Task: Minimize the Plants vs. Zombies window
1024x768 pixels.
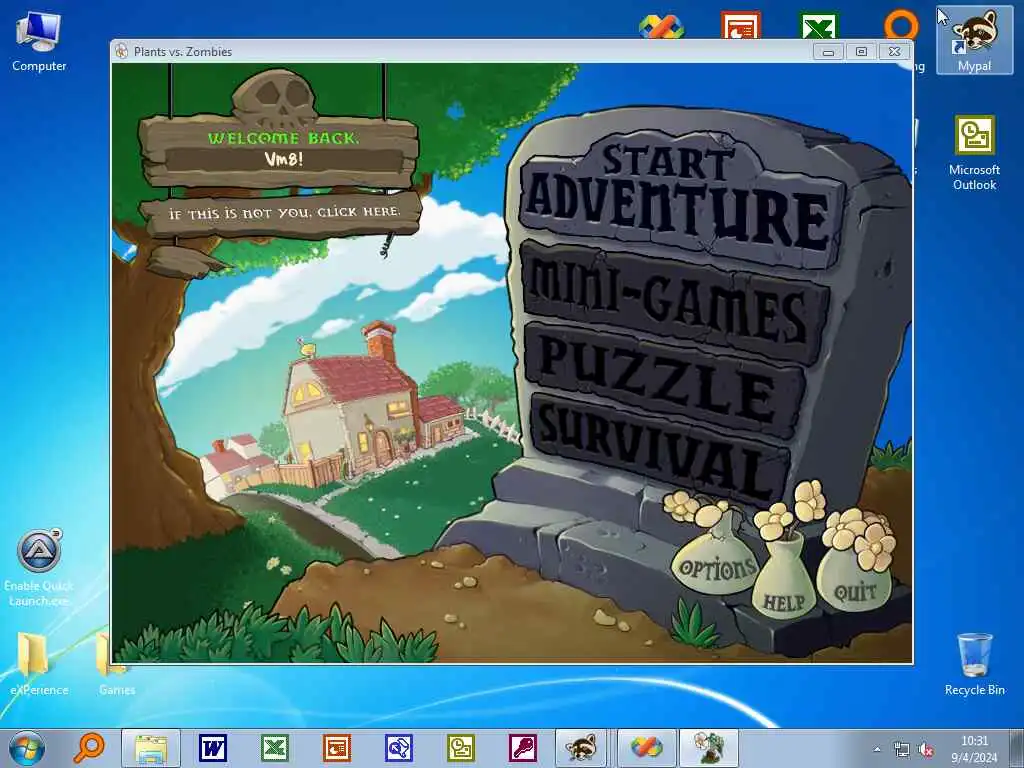Action: pos(828,52)
